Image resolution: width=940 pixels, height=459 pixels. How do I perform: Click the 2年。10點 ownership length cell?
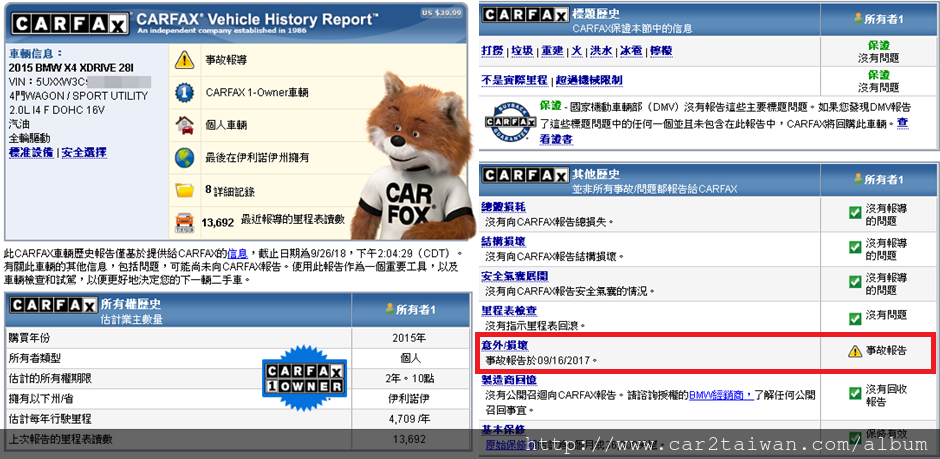[411, 379]
